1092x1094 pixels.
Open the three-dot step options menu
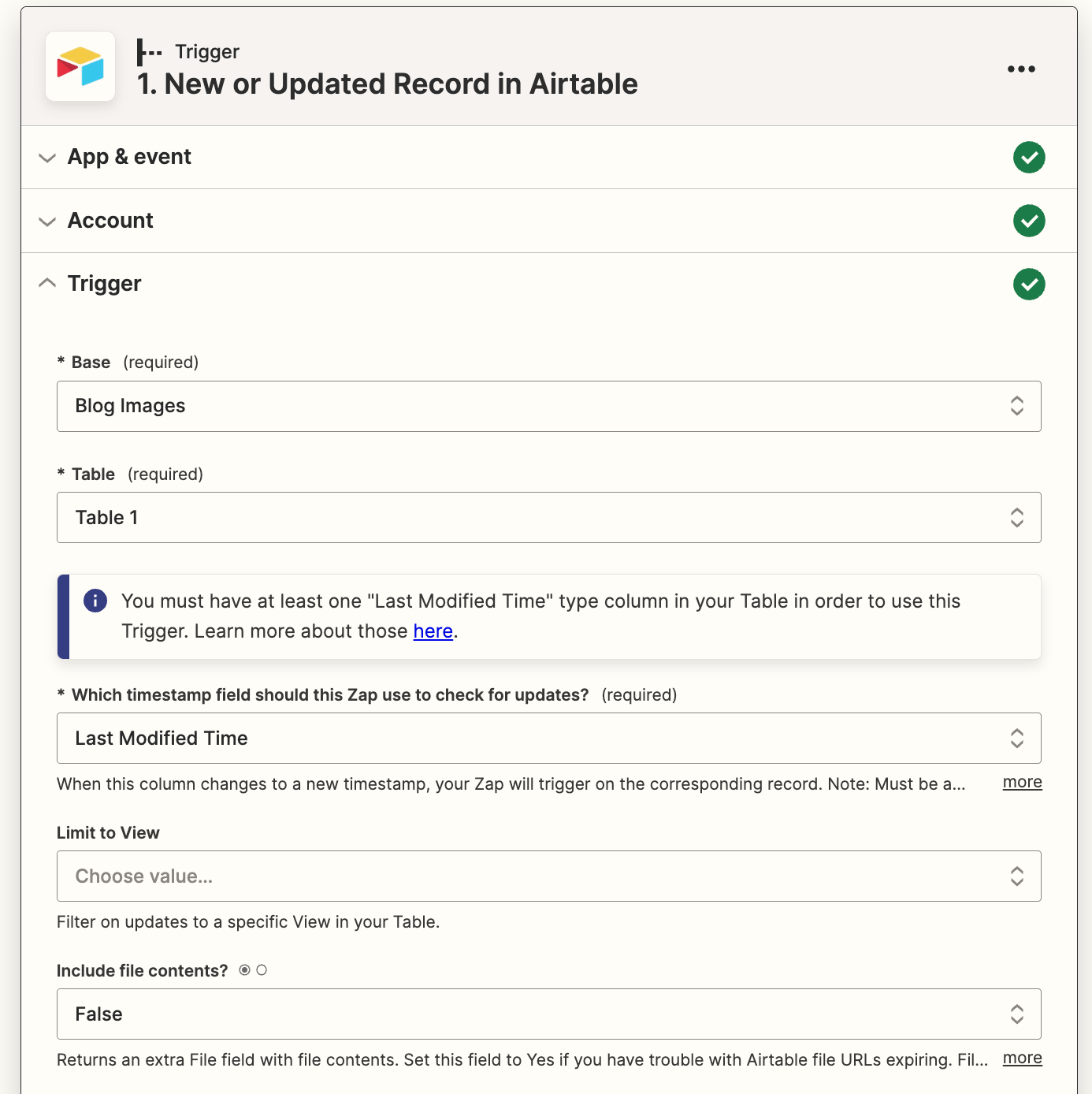pos(1021,69)
